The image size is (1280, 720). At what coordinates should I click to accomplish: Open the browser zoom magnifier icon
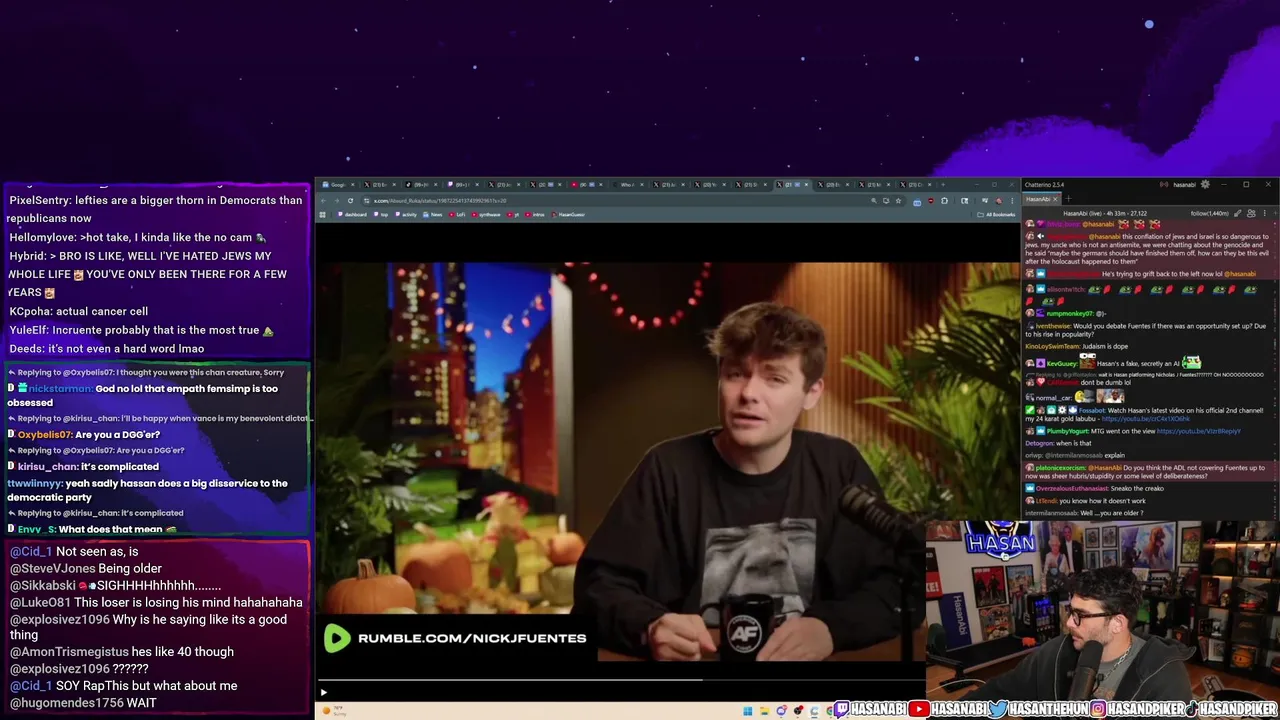coord(874,201)
